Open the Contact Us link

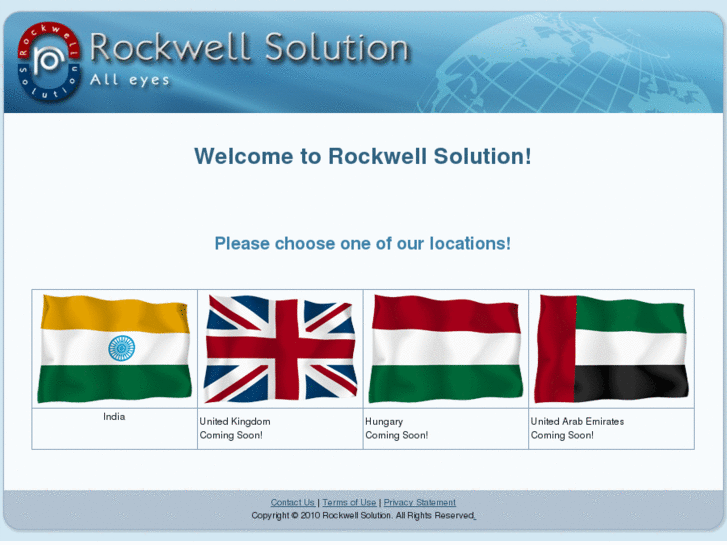coord(293,502)
